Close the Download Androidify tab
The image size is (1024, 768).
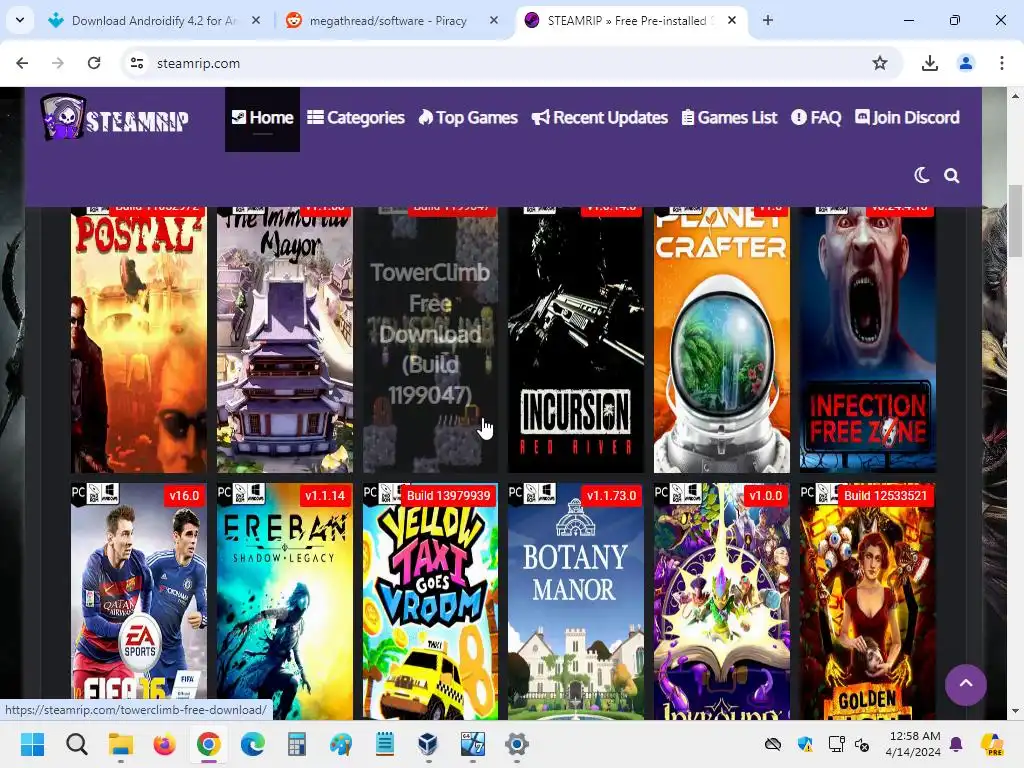pyautogui.click(x=256, y=21)
